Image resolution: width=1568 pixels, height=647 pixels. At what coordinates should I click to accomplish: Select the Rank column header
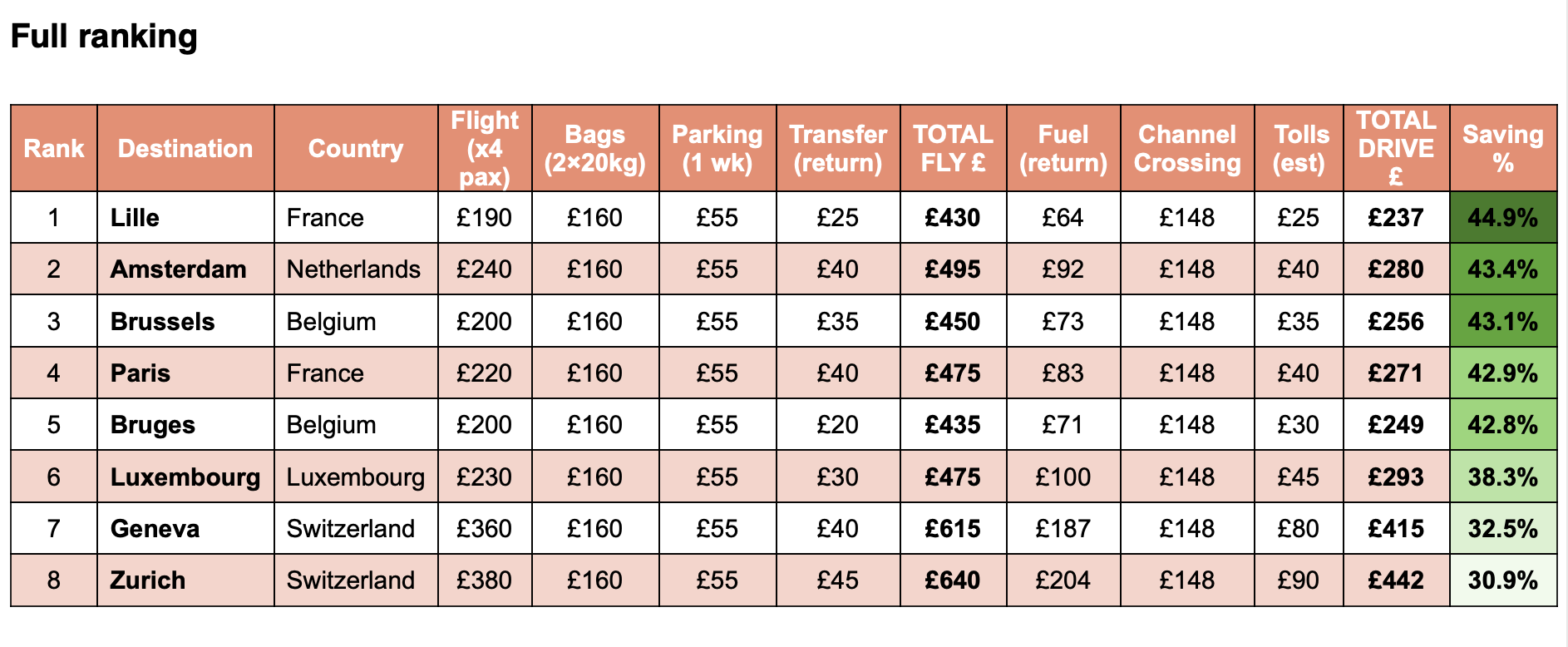[54, 148]
